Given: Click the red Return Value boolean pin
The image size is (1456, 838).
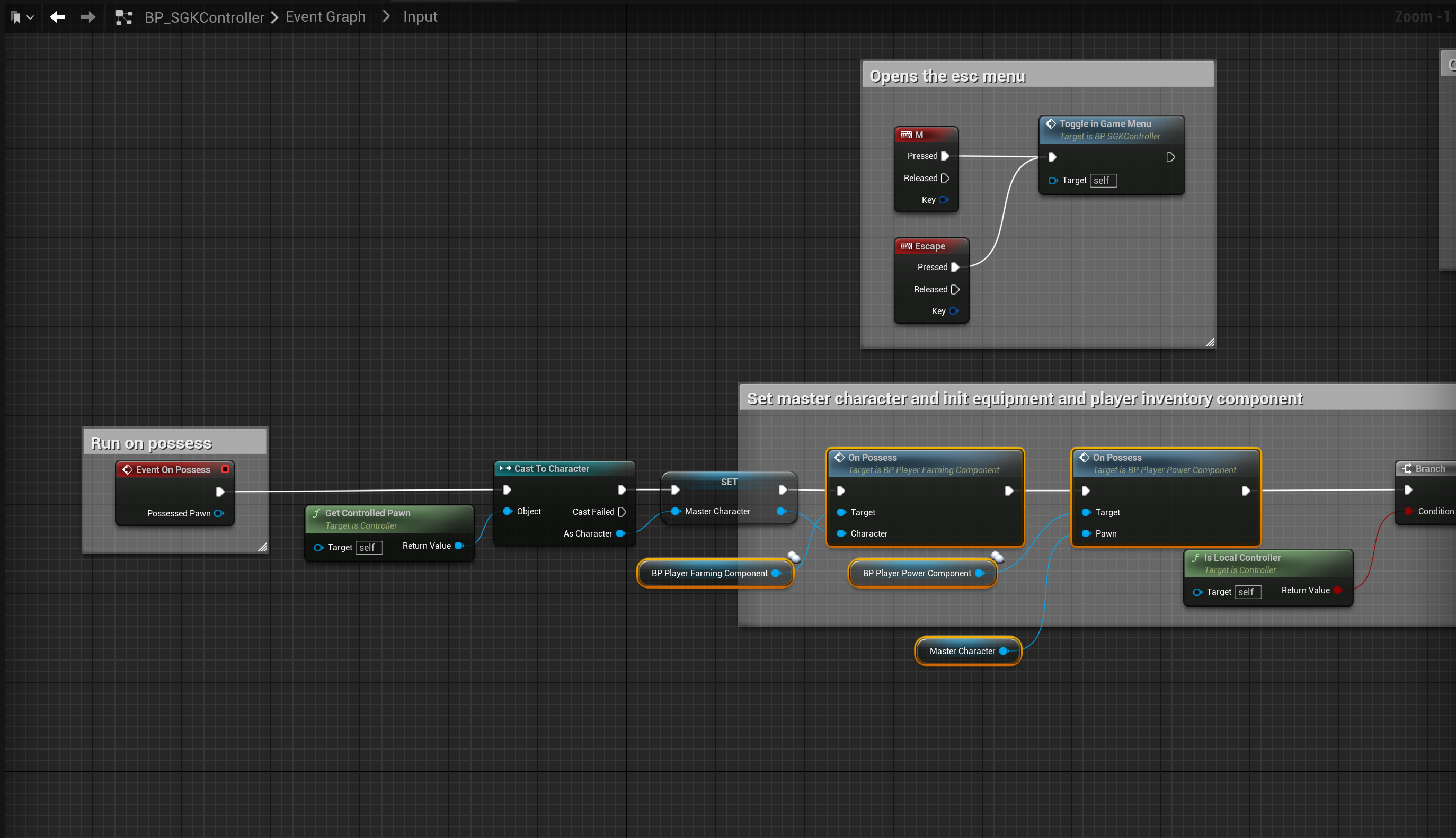Looking at the screenshot, I should coord(1337,590).
